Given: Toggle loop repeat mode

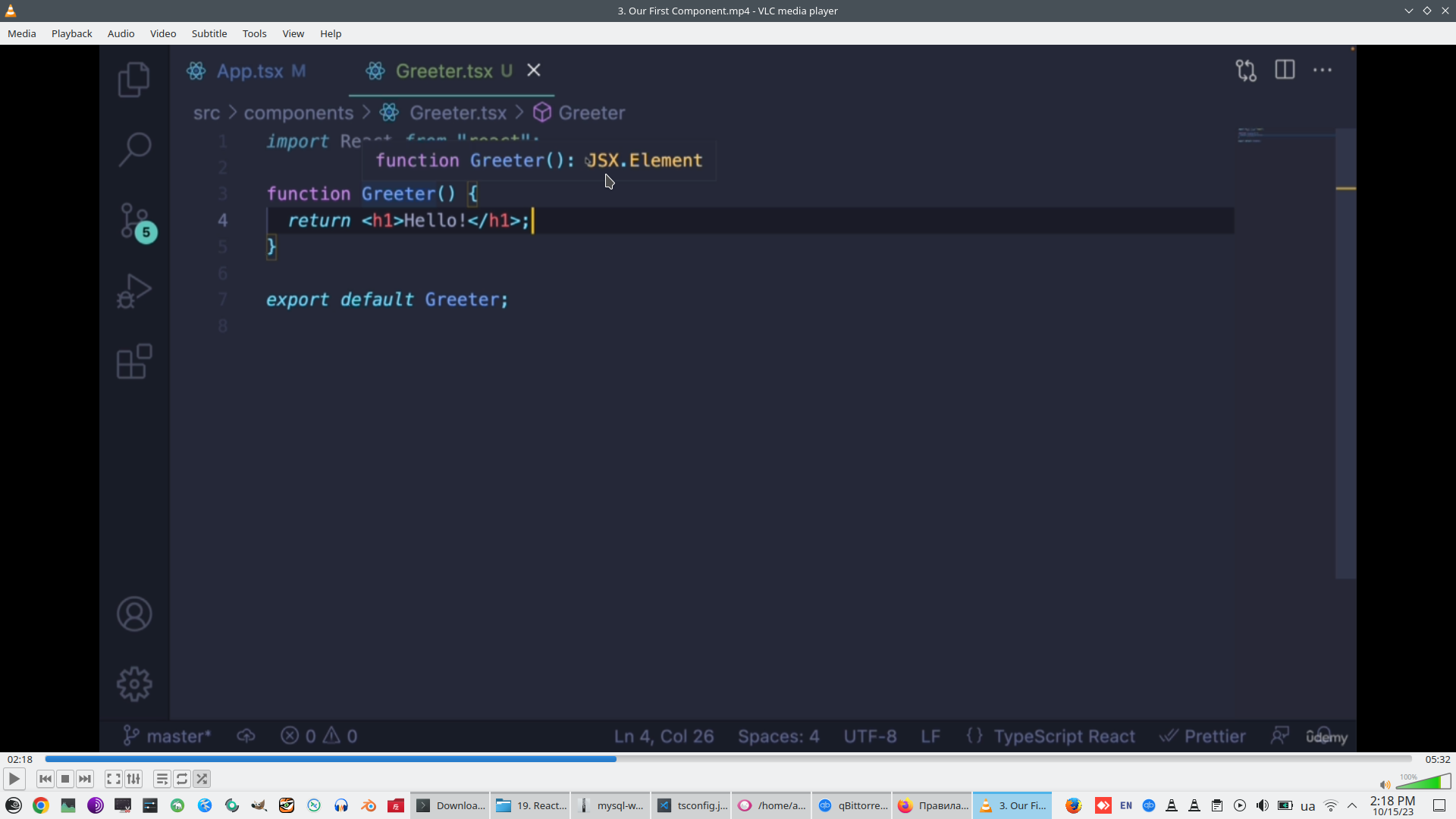Looking at the screenshot, I should (182, 779).
